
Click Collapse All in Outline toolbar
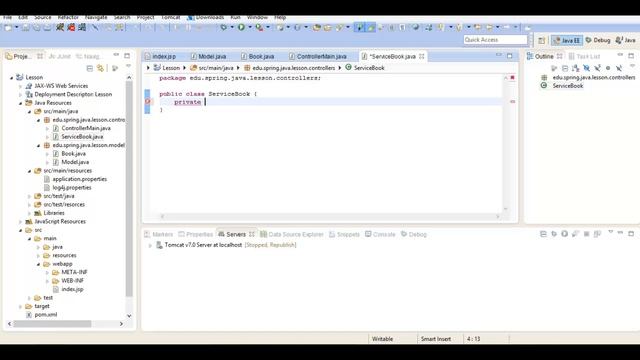tap(565, 68)
